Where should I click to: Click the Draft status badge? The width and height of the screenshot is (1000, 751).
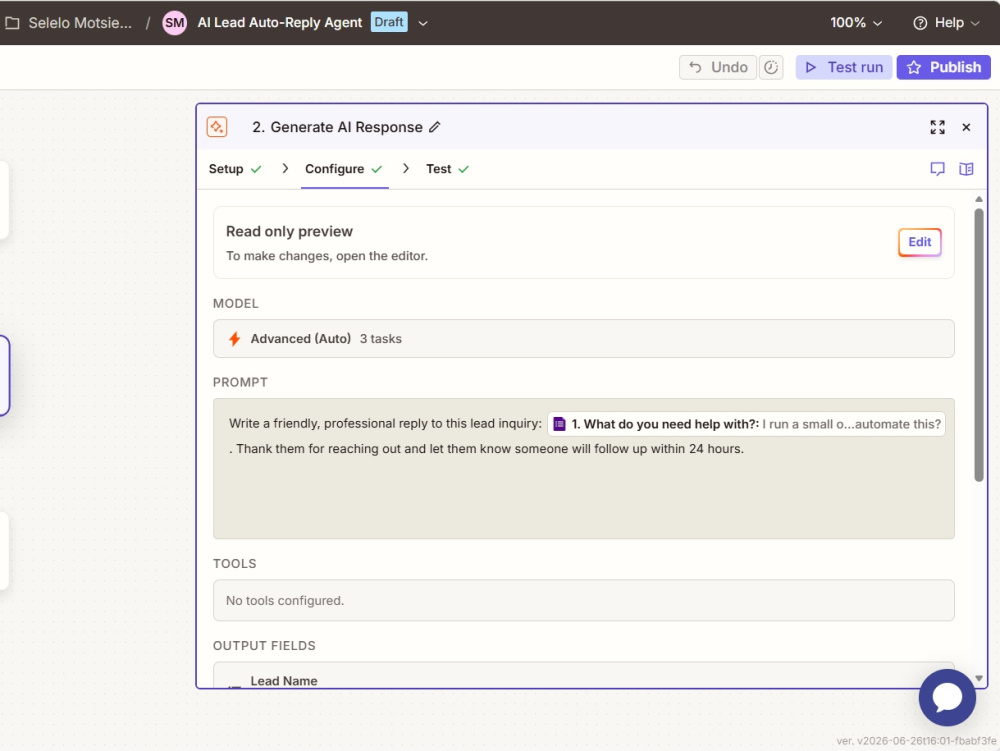click(x=389, y=22)
